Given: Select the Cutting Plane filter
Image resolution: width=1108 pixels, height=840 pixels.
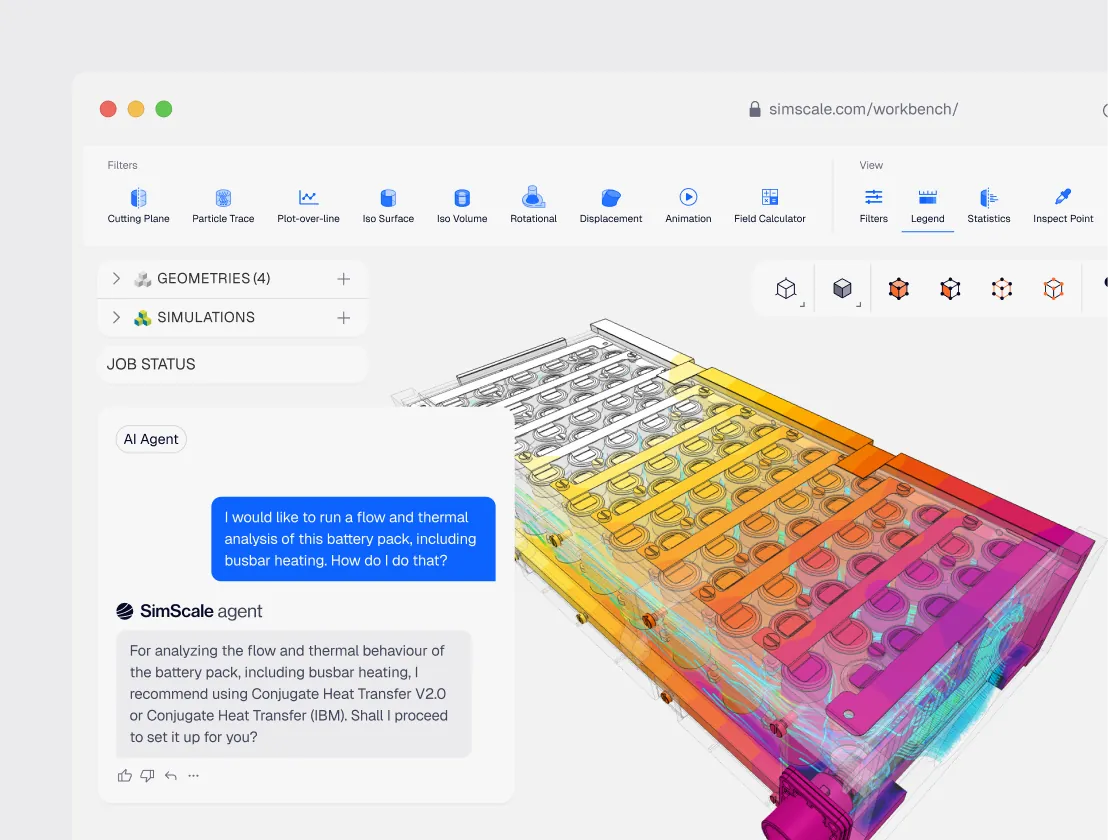Looking at the screenshot, I should click(x=138, y=206).
